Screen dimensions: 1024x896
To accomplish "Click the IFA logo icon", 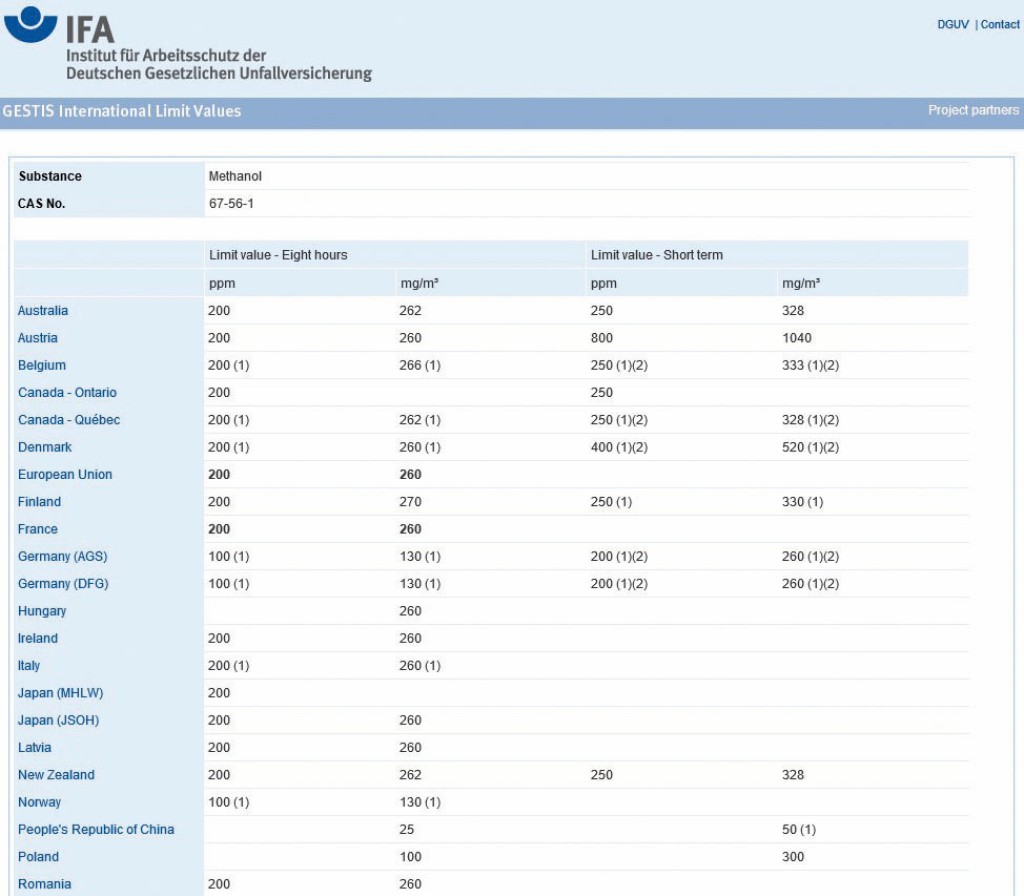I will click(31, 24).
